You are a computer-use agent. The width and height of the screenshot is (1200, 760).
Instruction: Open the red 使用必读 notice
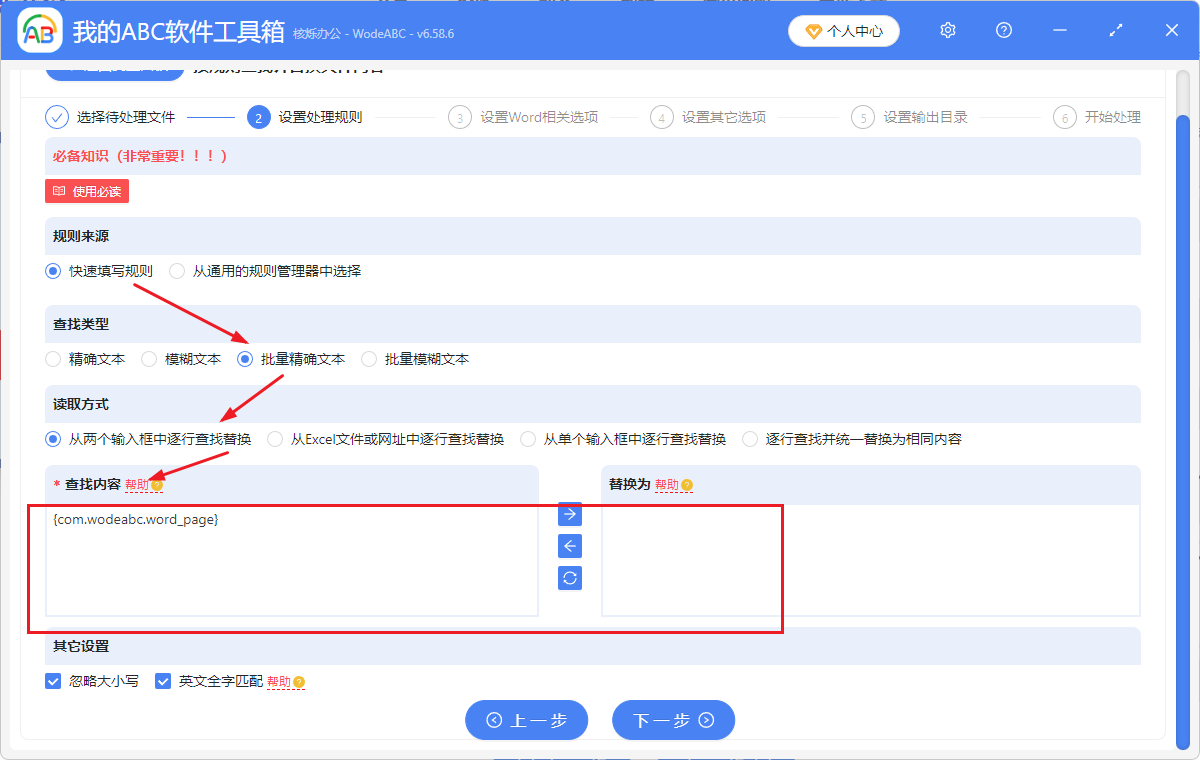coord(86,191)
